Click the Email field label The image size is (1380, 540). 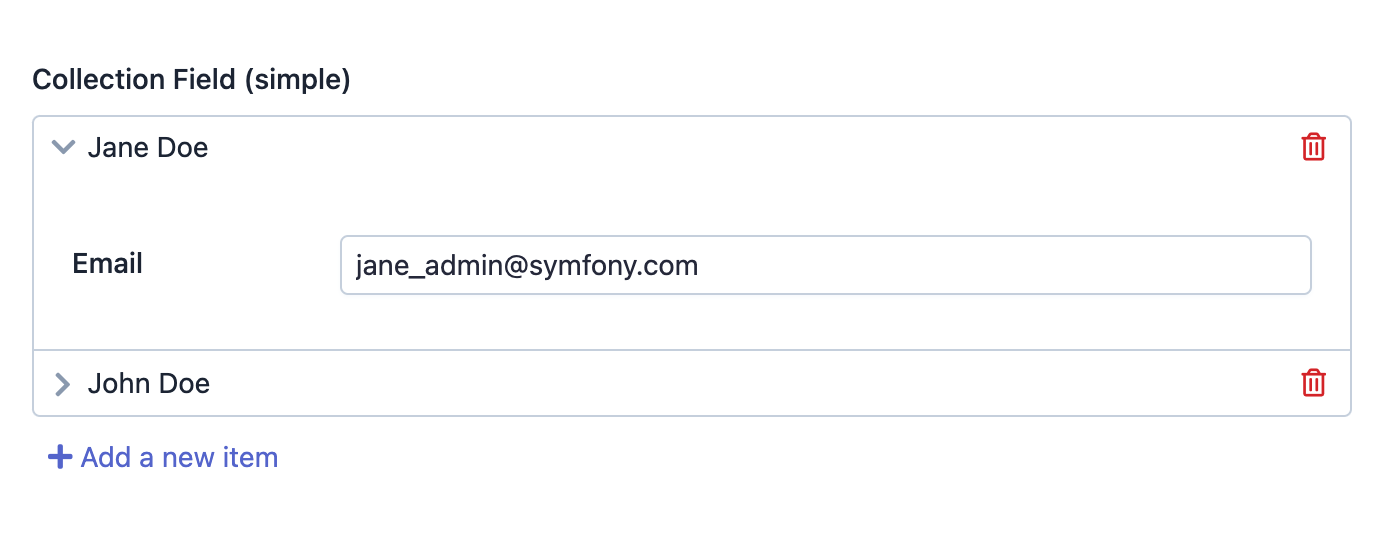click(x=108, y=264)
